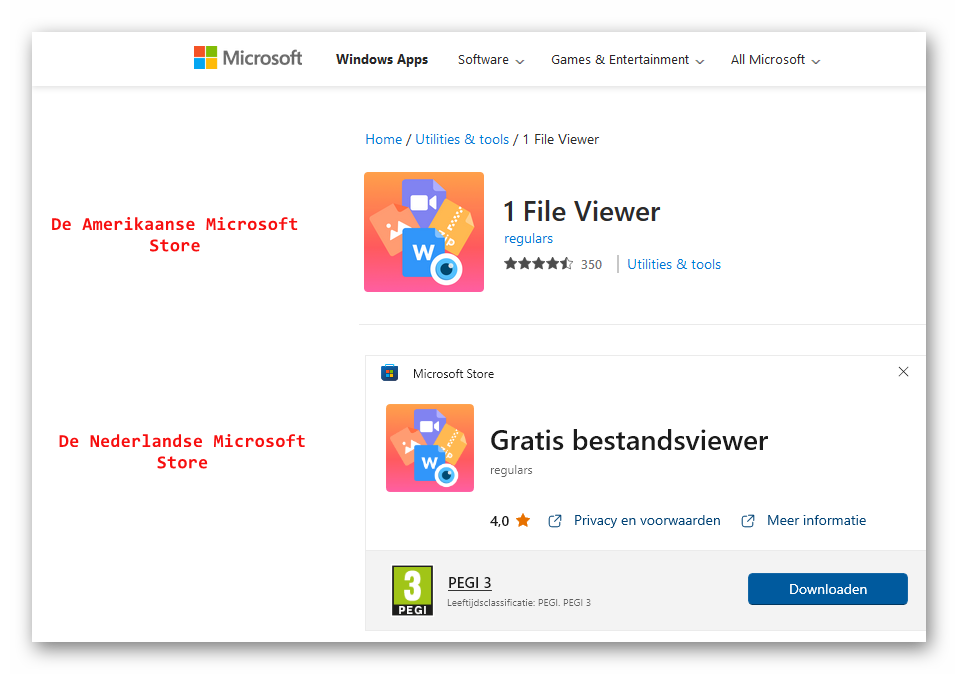Open the regulars publisher link under 1 File Viewer

click(528, 239)
